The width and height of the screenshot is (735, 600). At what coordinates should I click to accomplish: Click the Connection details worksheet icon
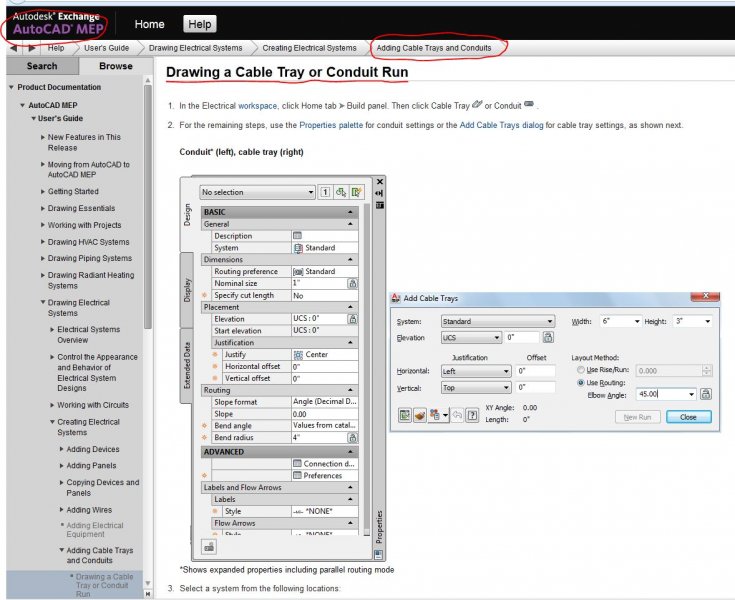[297, 464]
